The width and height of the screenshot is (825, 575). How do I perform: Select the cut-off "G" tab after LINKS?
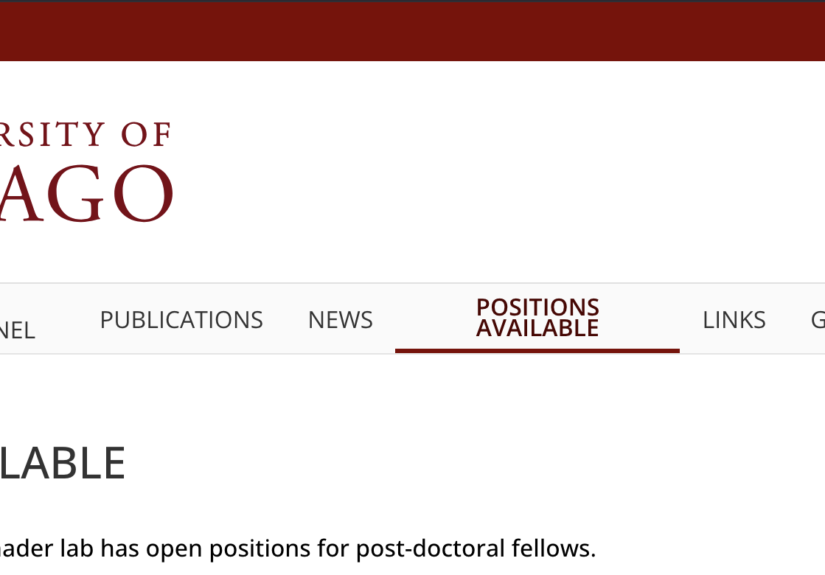tap(817, 320)
